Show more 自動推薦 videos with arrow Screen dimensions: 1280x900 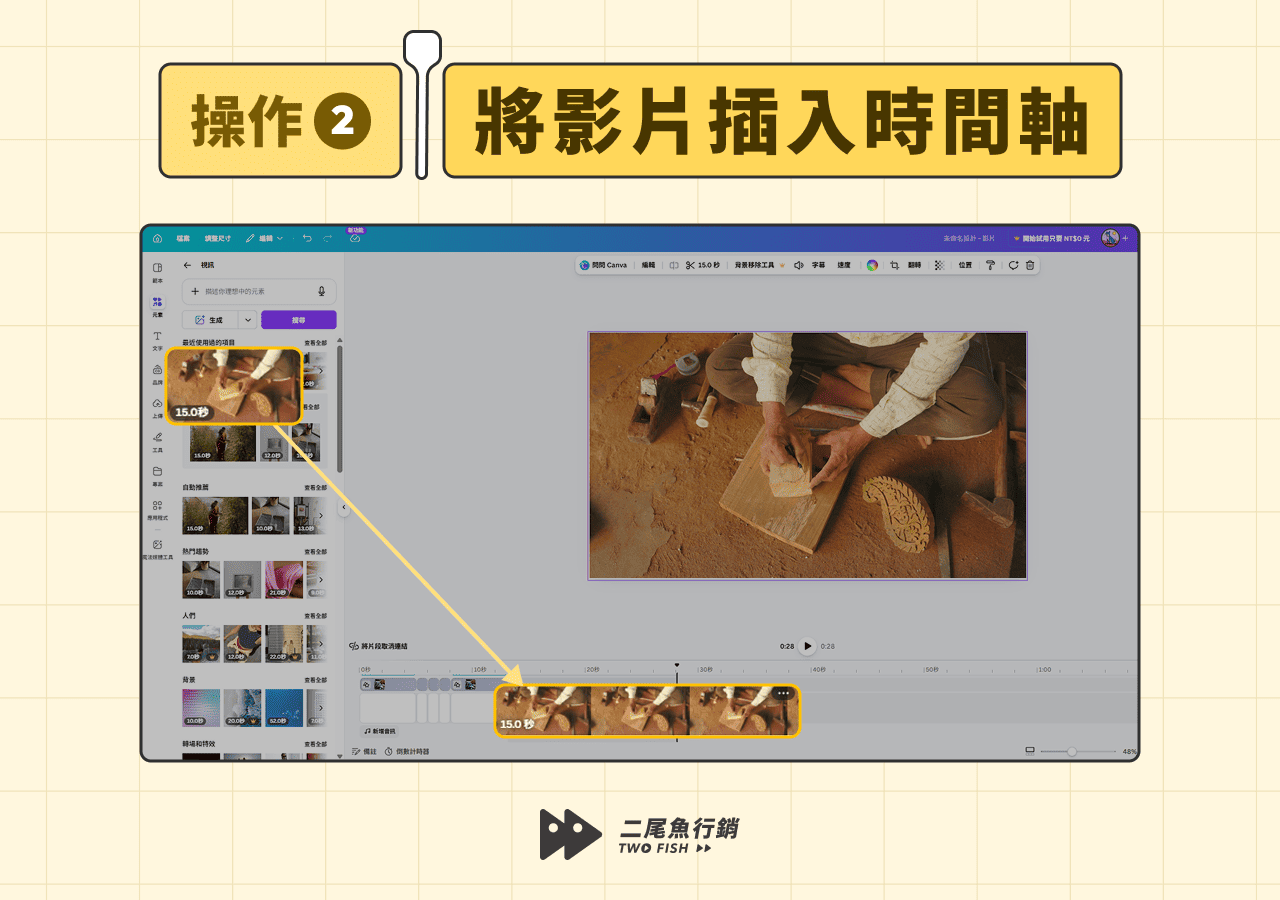pyautogui.click(x=321, y=516)
